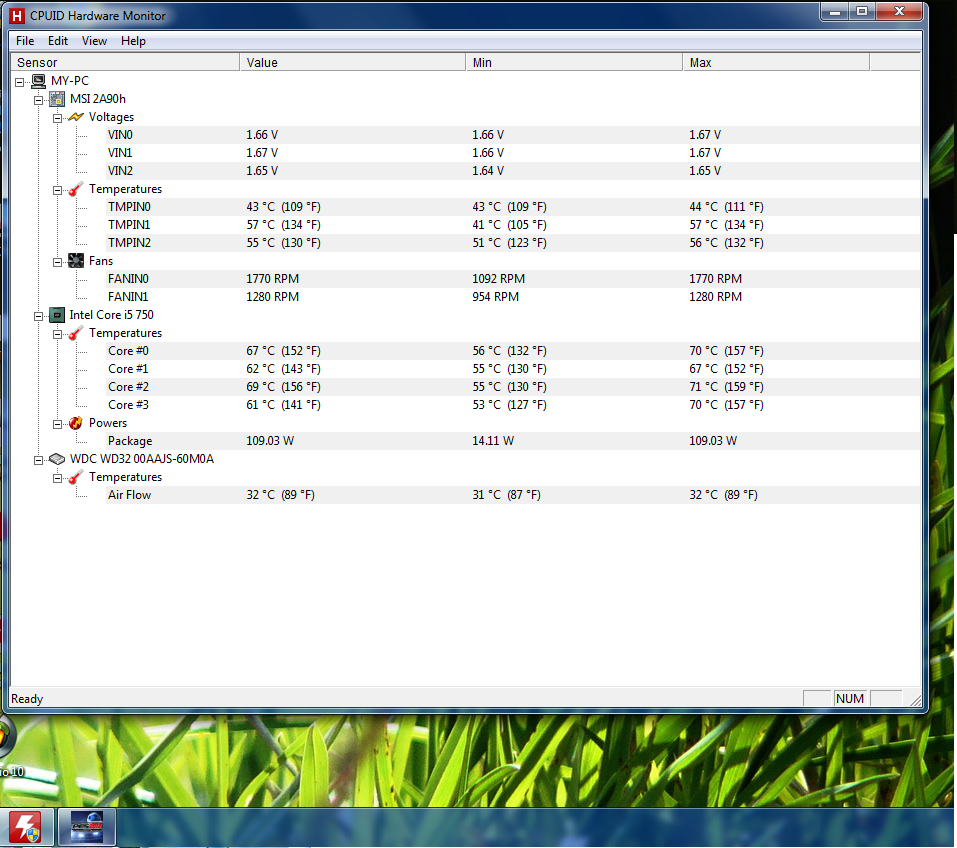
Task: Collapse the Powers node
Action: coord(57,424)
